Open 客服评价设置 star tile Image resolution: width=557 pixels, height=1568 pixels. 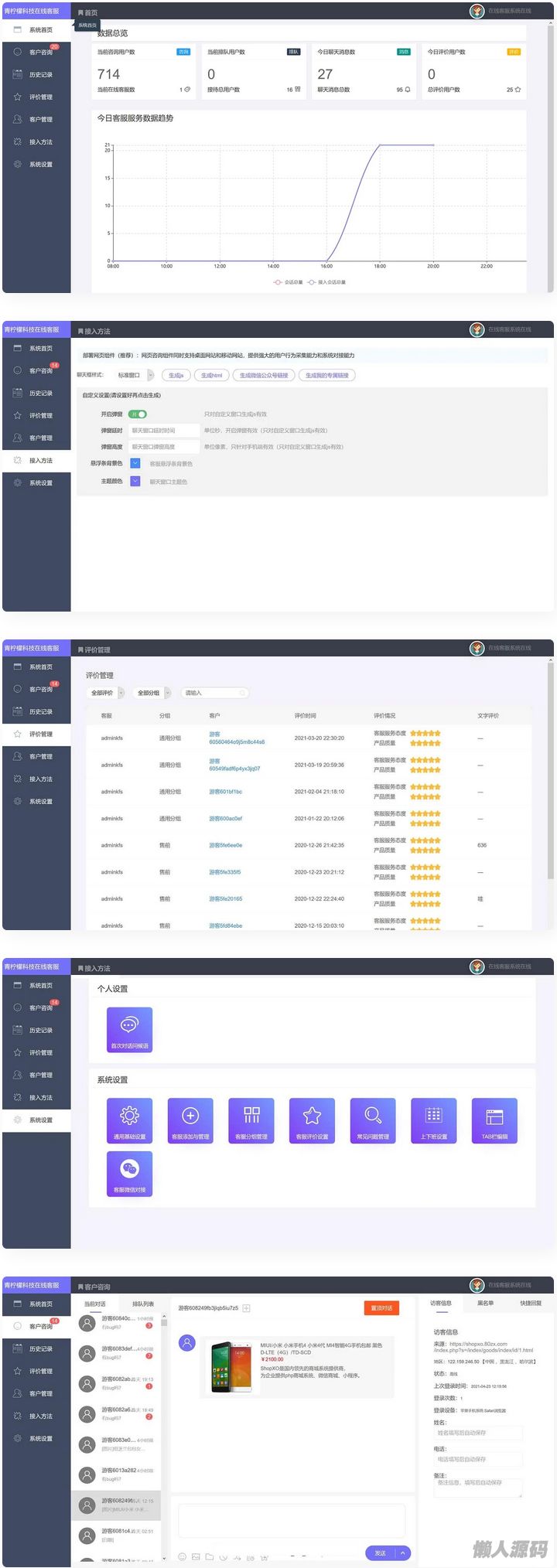coord(312,1120)
